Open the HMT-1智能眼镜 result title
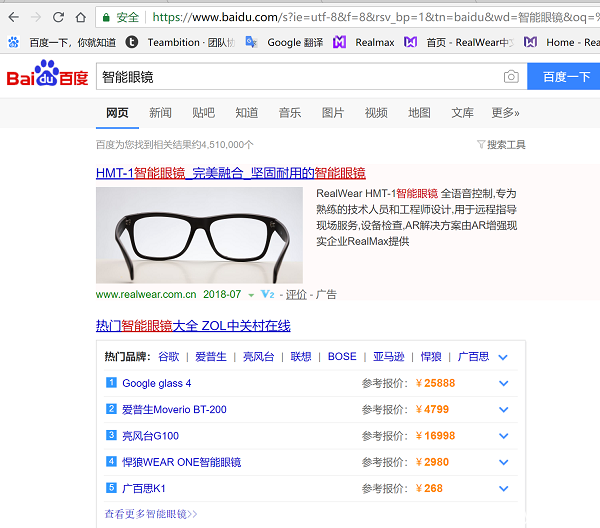 pyautogui.click(x=231, y=173)
